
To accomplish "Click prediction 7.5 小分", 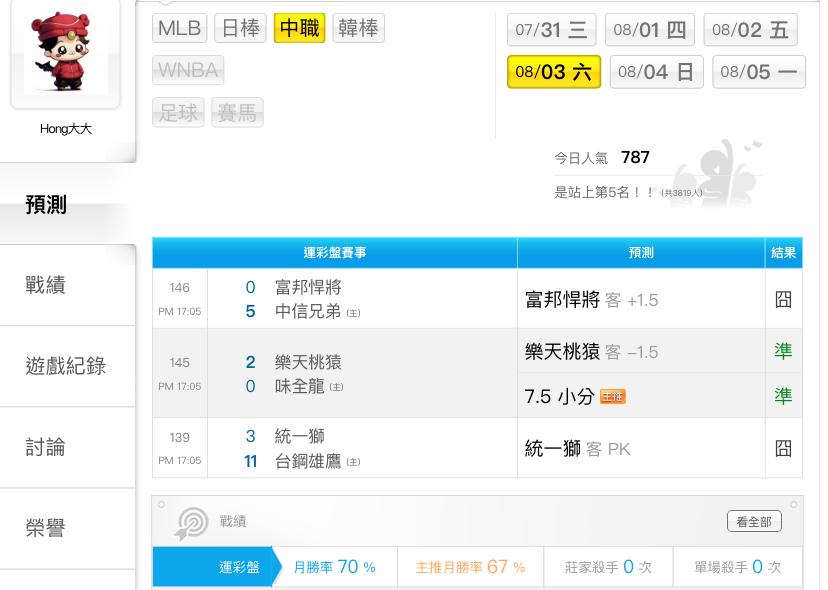I will (x=560, y=396).
